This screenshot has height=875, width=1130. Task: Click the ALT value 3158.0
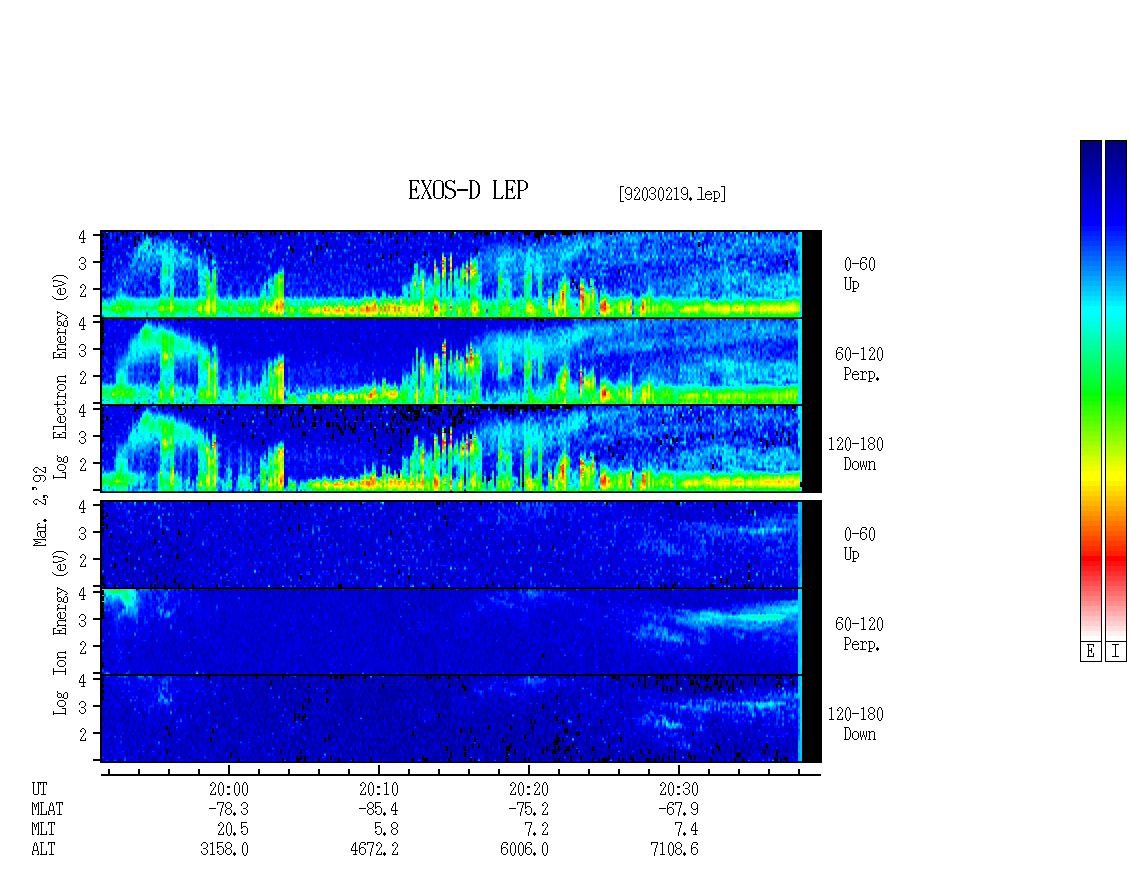pos(224,850)
